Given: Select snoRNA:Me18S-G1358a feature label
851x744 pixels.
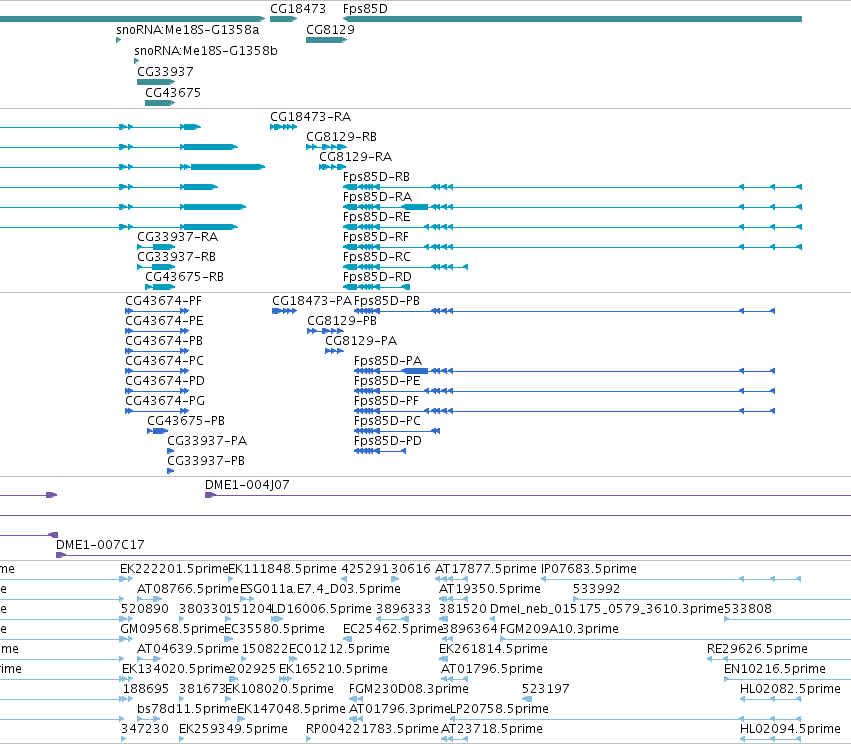Looking at the screenshot, I should [x=188, y=30].
